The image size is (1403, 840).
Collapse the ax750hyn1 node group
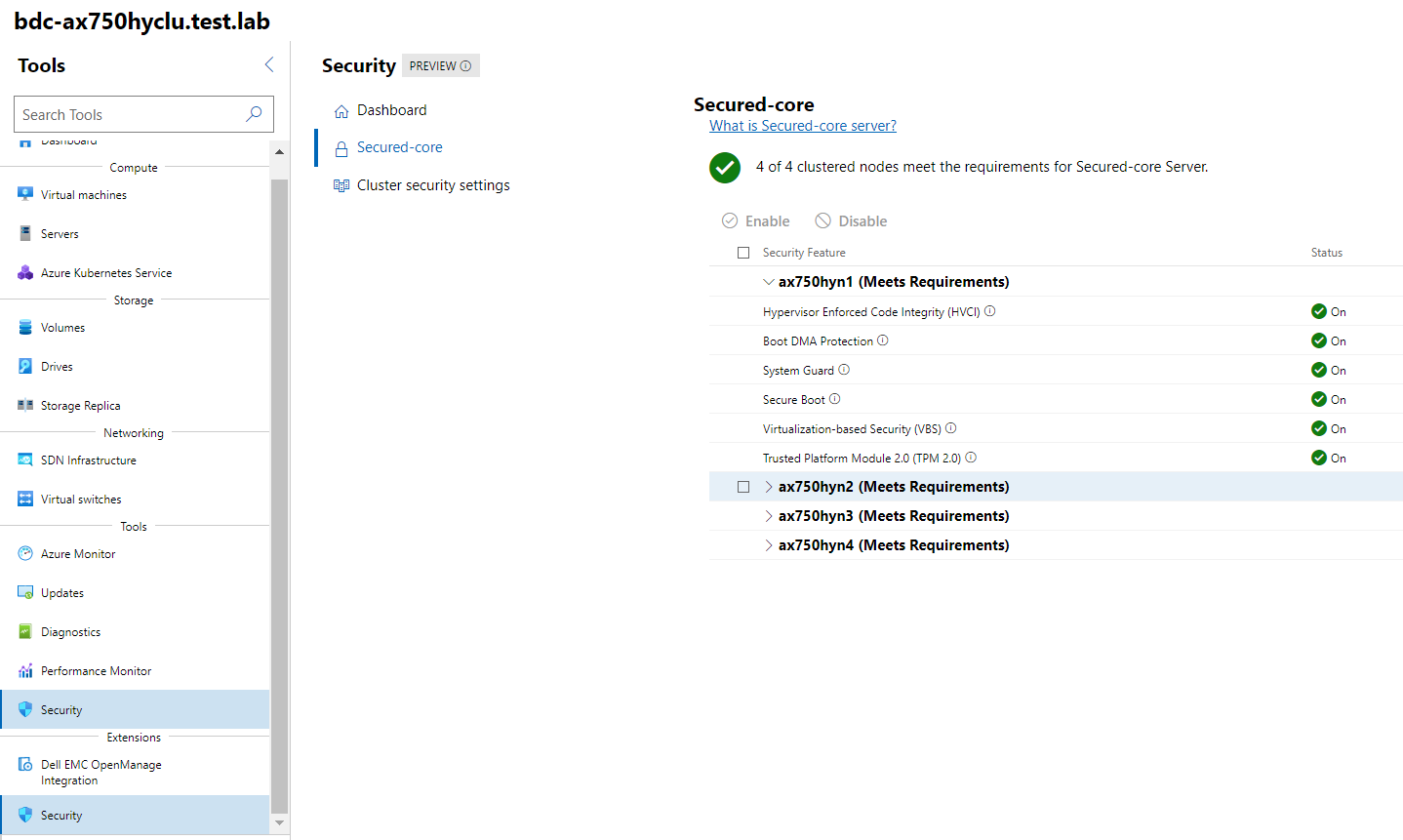(769, 282)
